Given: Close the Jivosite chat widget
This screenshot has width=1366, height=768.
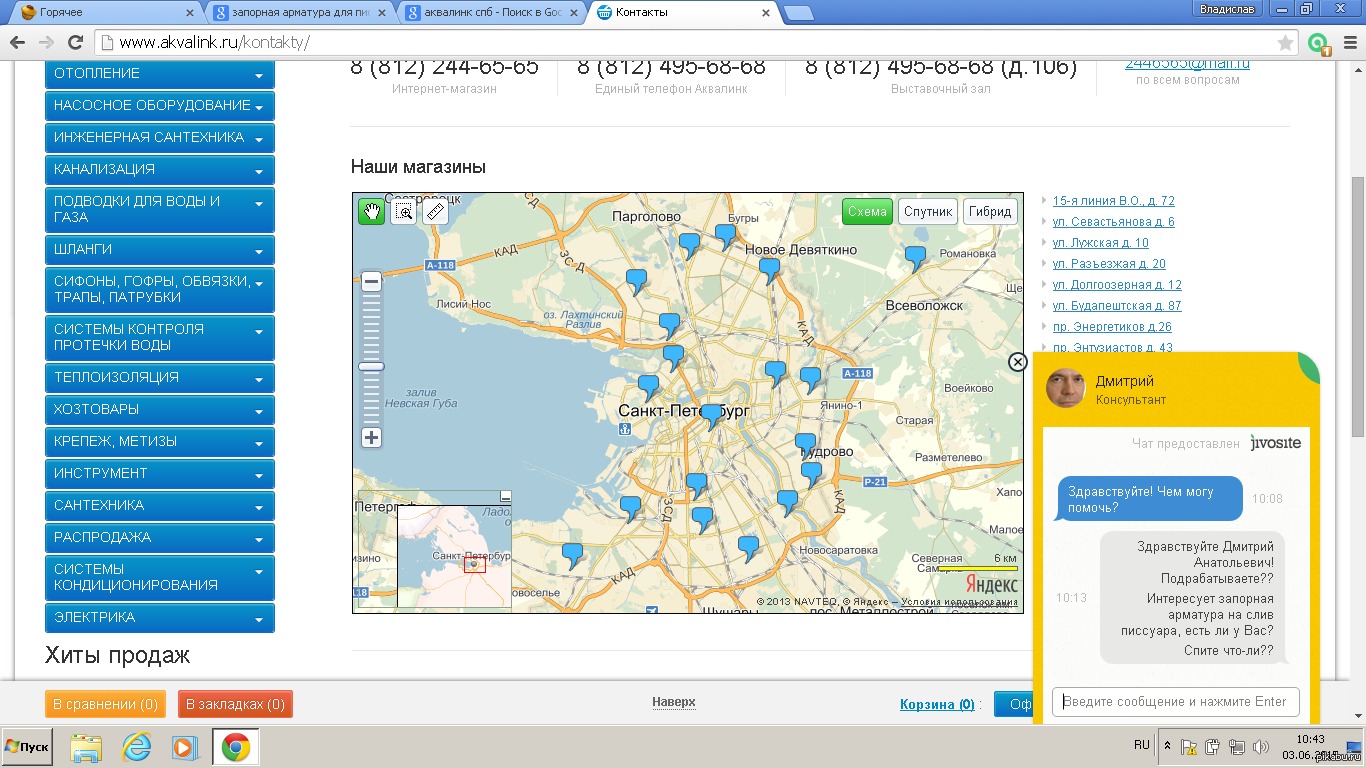Looking at the screenshot, I should 1017,362.
